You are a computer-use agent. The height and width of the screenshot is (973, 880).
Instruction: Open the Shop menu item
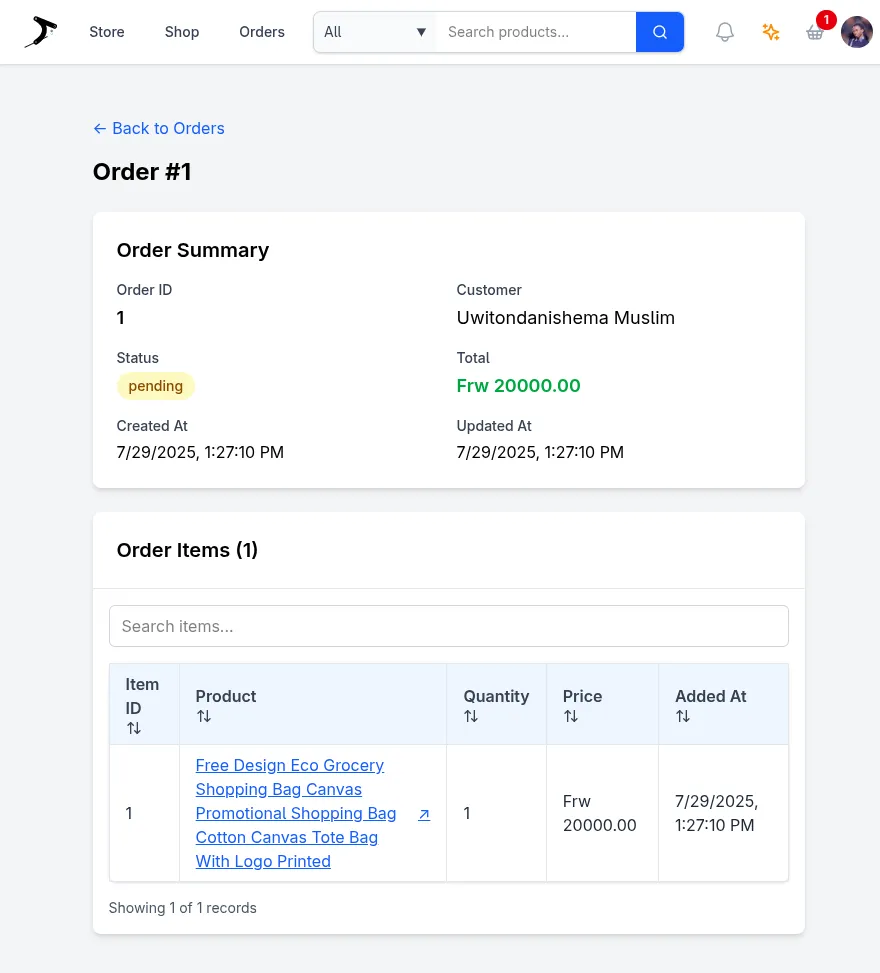tap(182, 32)
